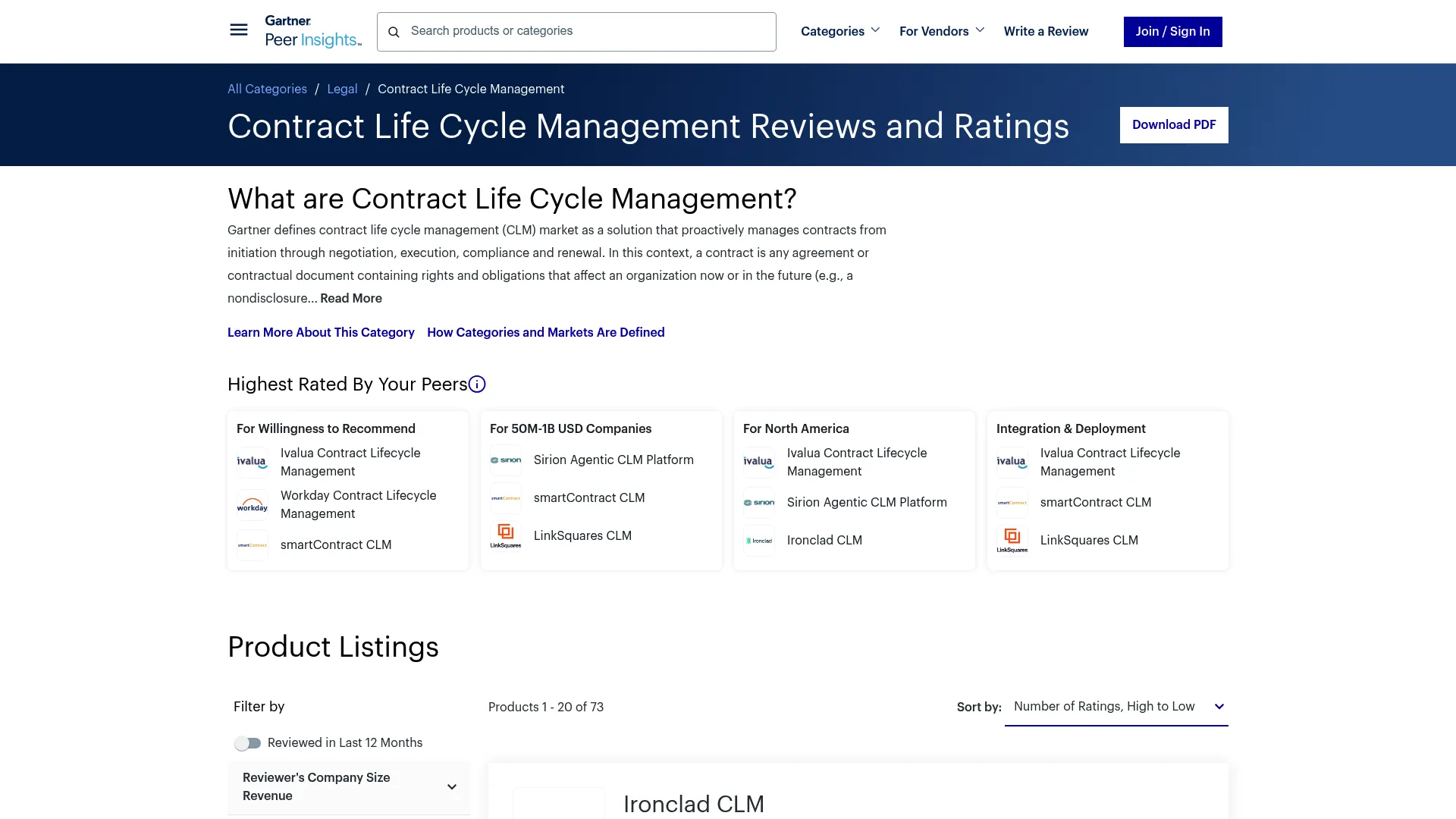Click smartContract logo in Willingness to Recommend card
The image size is (1456, 819).
point(253,545)
